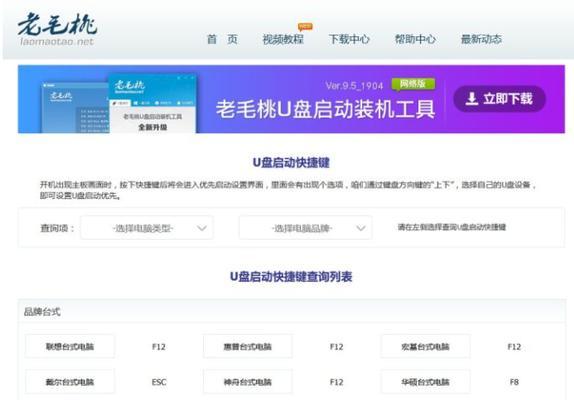Click F12 next to 宏基台式电脑

[514, 347]
